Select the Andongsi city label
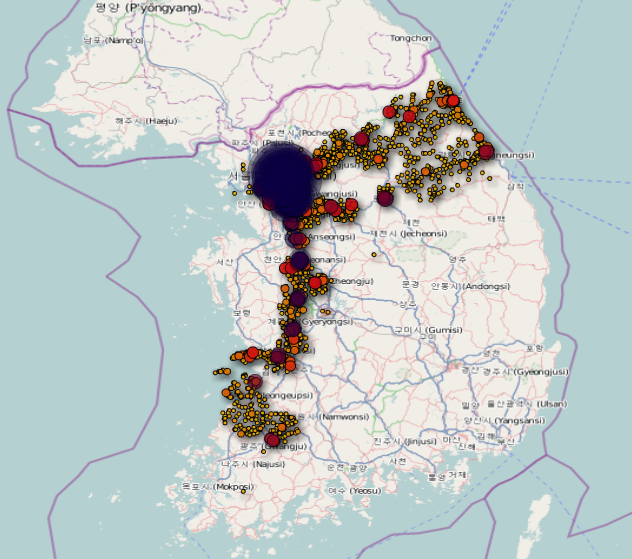Image resolution: width=632 pixels, height=559 pixels. click(x=470, y=286)
